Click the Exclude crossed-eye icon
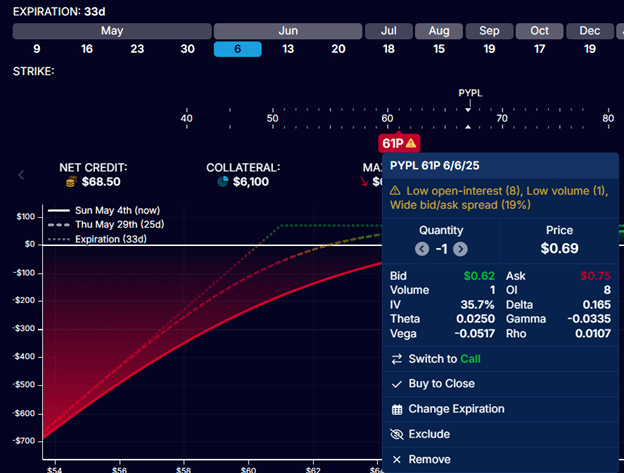The height and width of the screenshot is (473, 624). 397,434
